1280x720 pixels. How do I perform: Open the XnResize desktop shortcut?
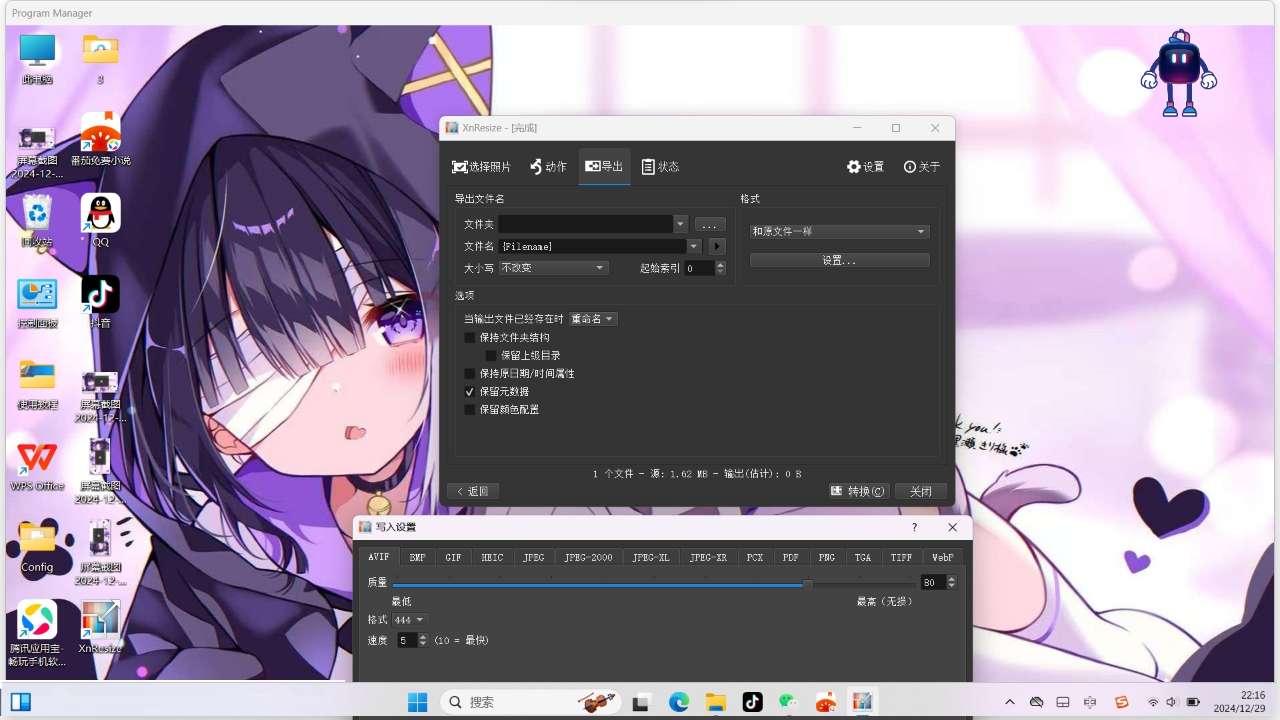(100, 628)
